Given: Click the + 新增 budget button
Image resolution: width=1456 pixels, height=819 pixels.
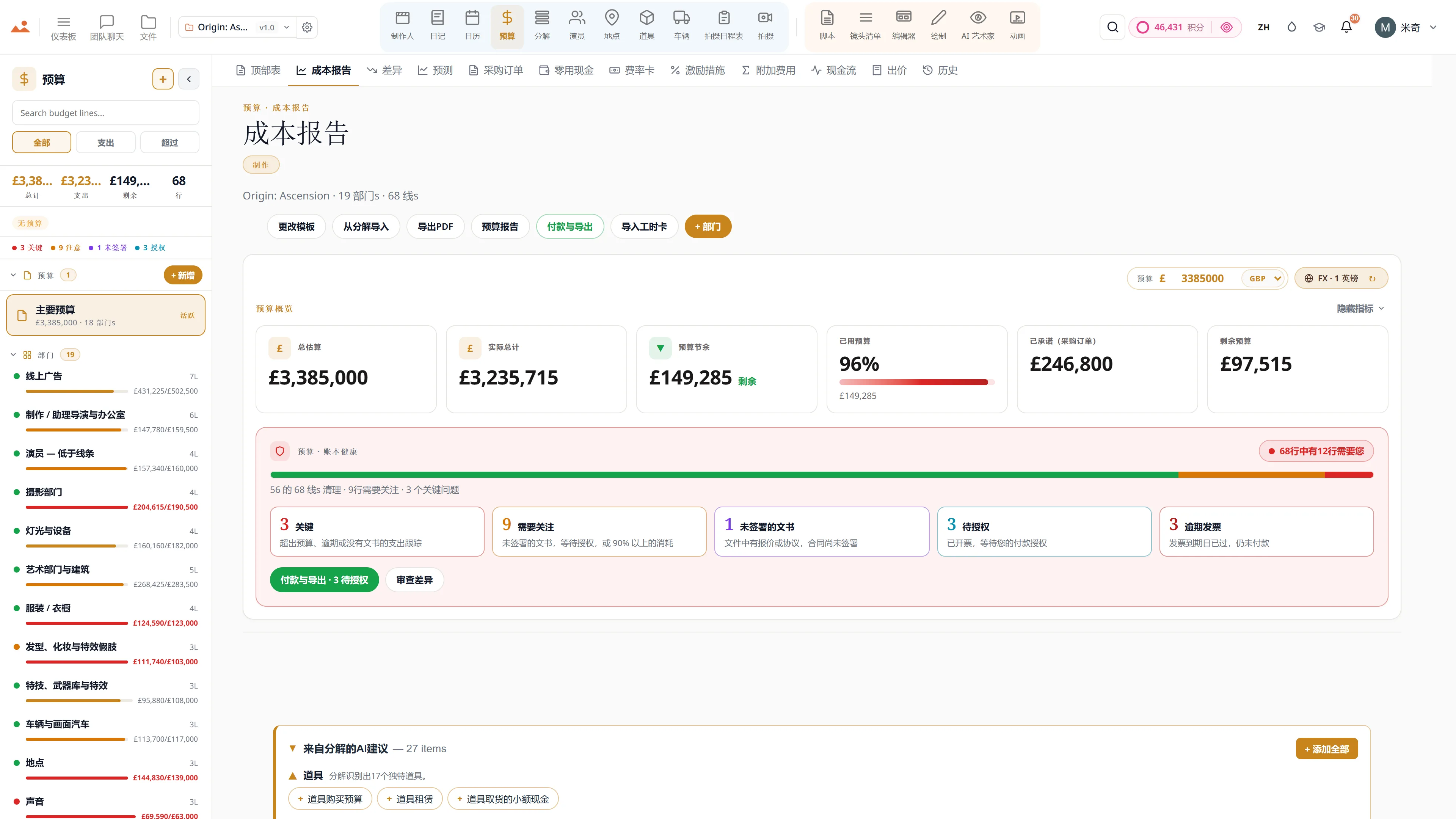Looking at the screenshot, I should (x=182, y=275).
